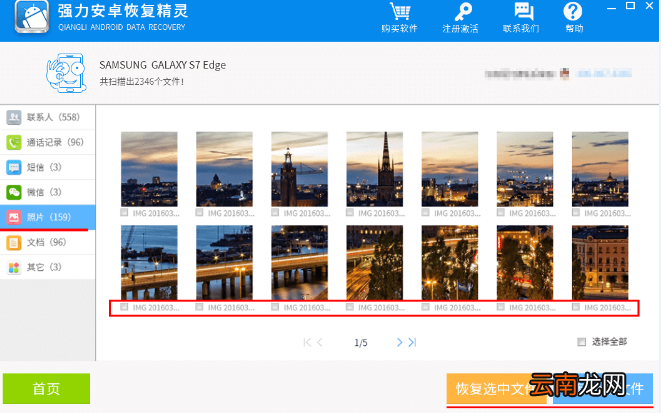This screenshot has width=663, height=413.
Task: Open the illuminated yellow building thumbnail
Action: tap(600, 263)
